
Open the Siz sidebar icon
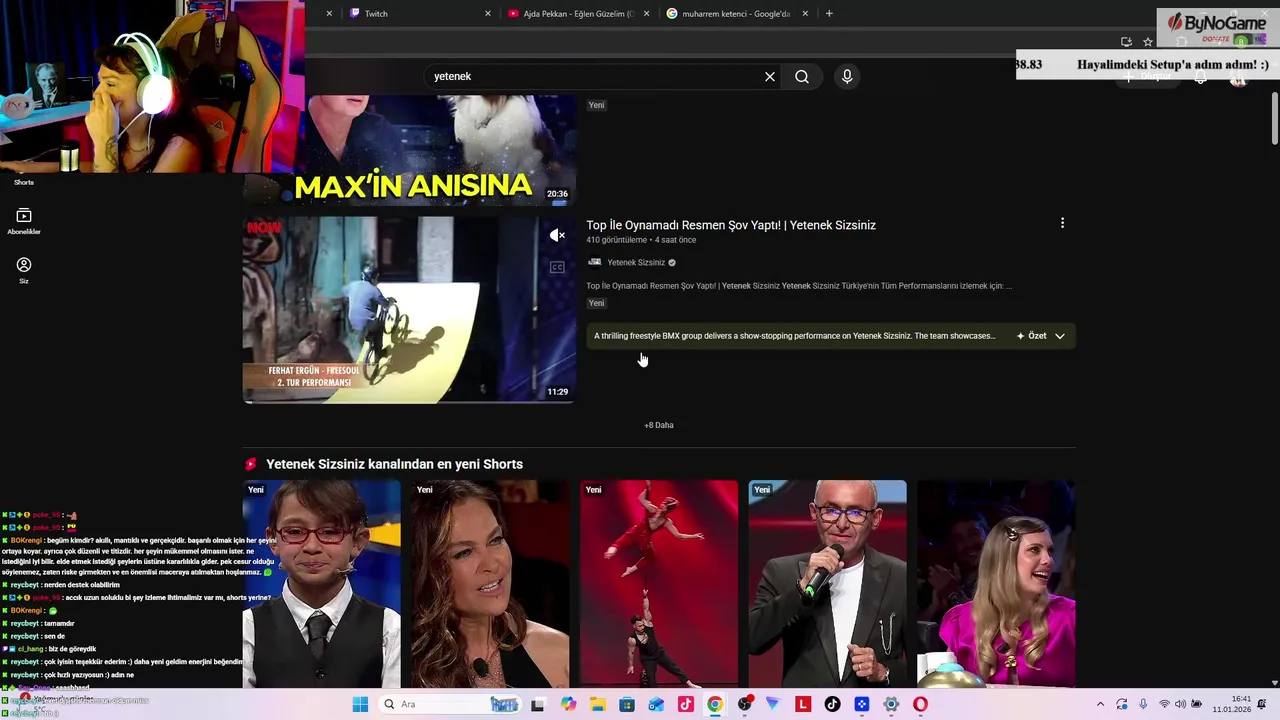point(24,270)
